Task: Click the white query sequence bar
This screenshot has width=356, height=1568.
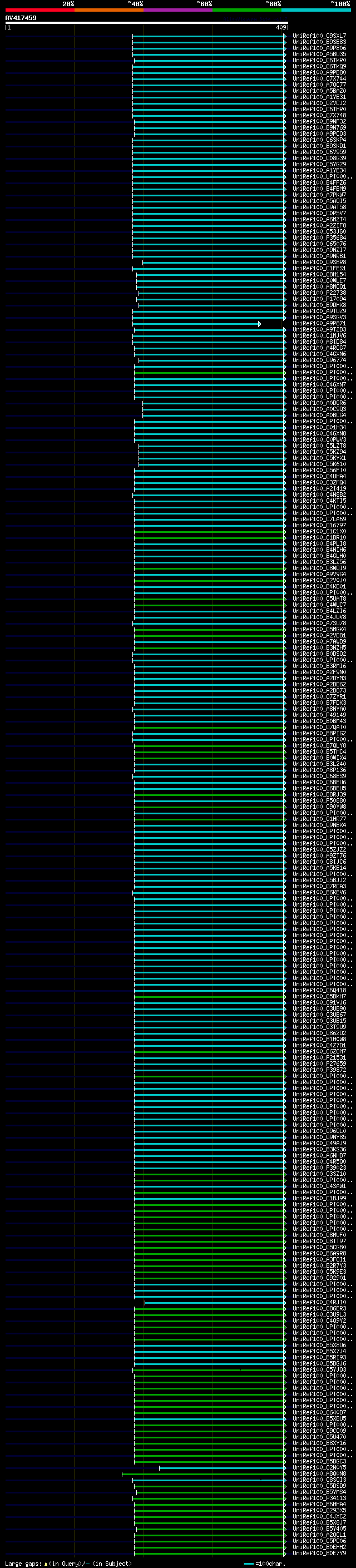Action: click(x=147, y=22)
